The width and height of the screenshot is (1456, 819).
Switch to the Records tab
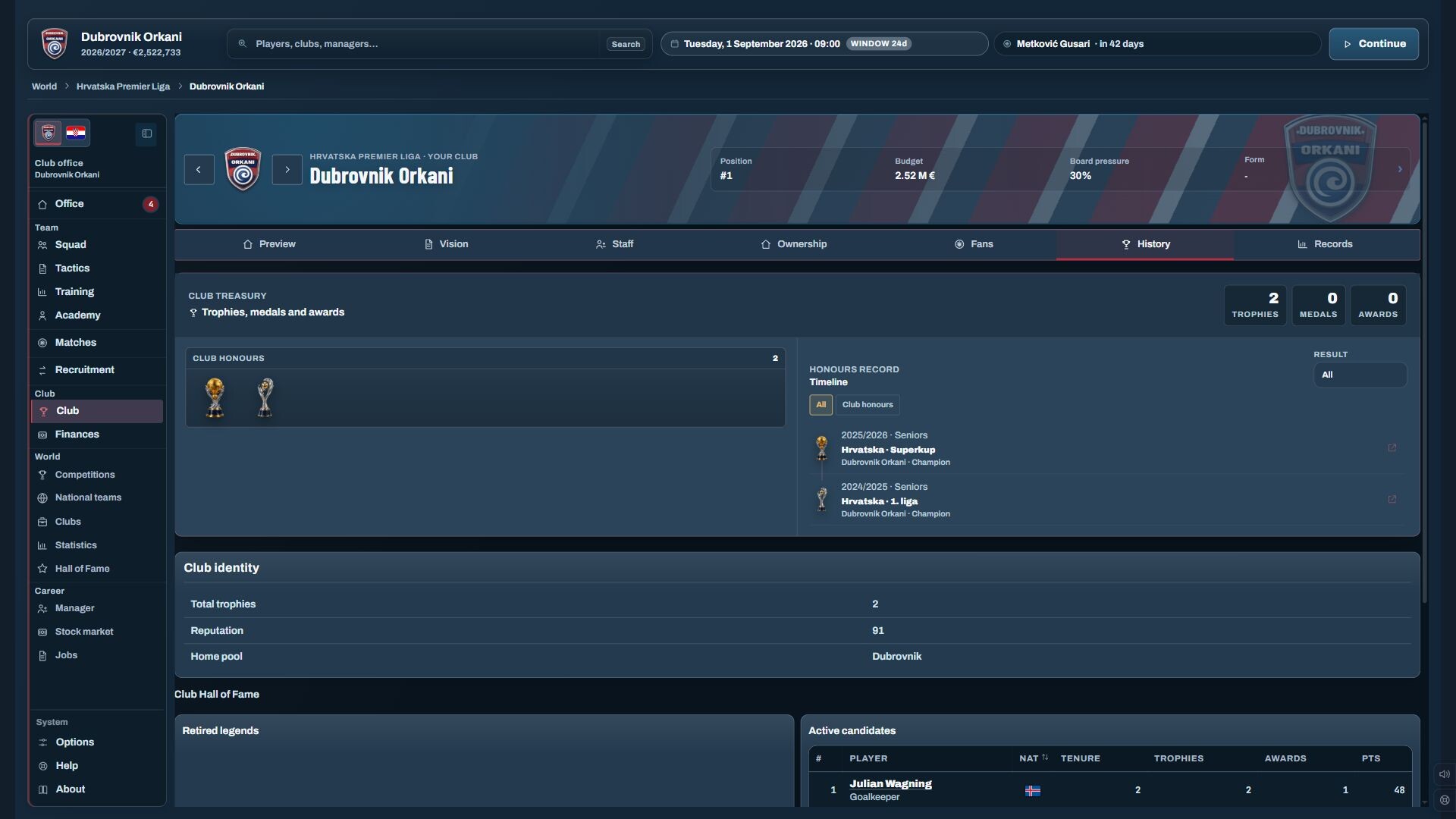(1325, 244)
